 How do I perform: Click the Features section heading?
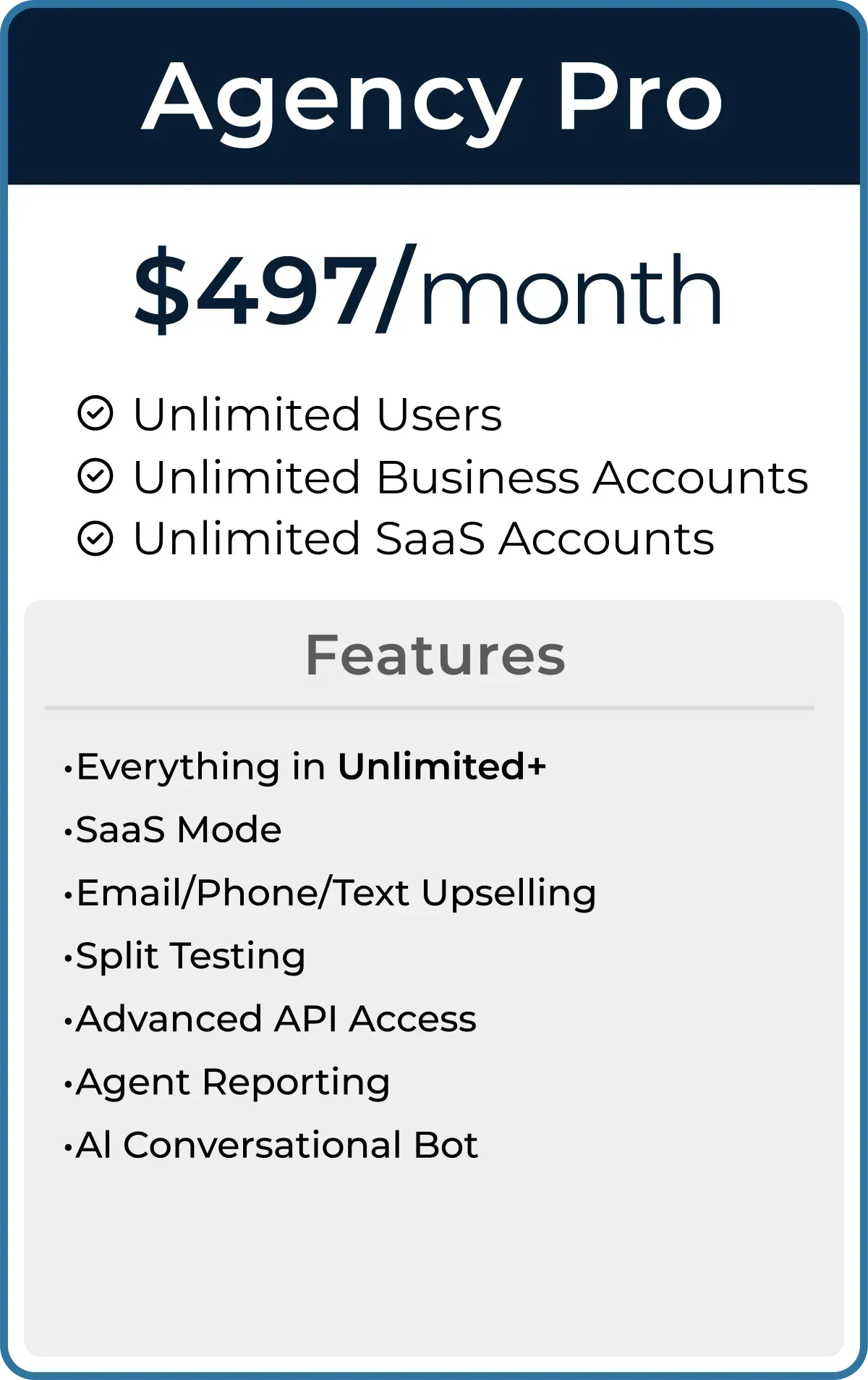pos(435,655)
